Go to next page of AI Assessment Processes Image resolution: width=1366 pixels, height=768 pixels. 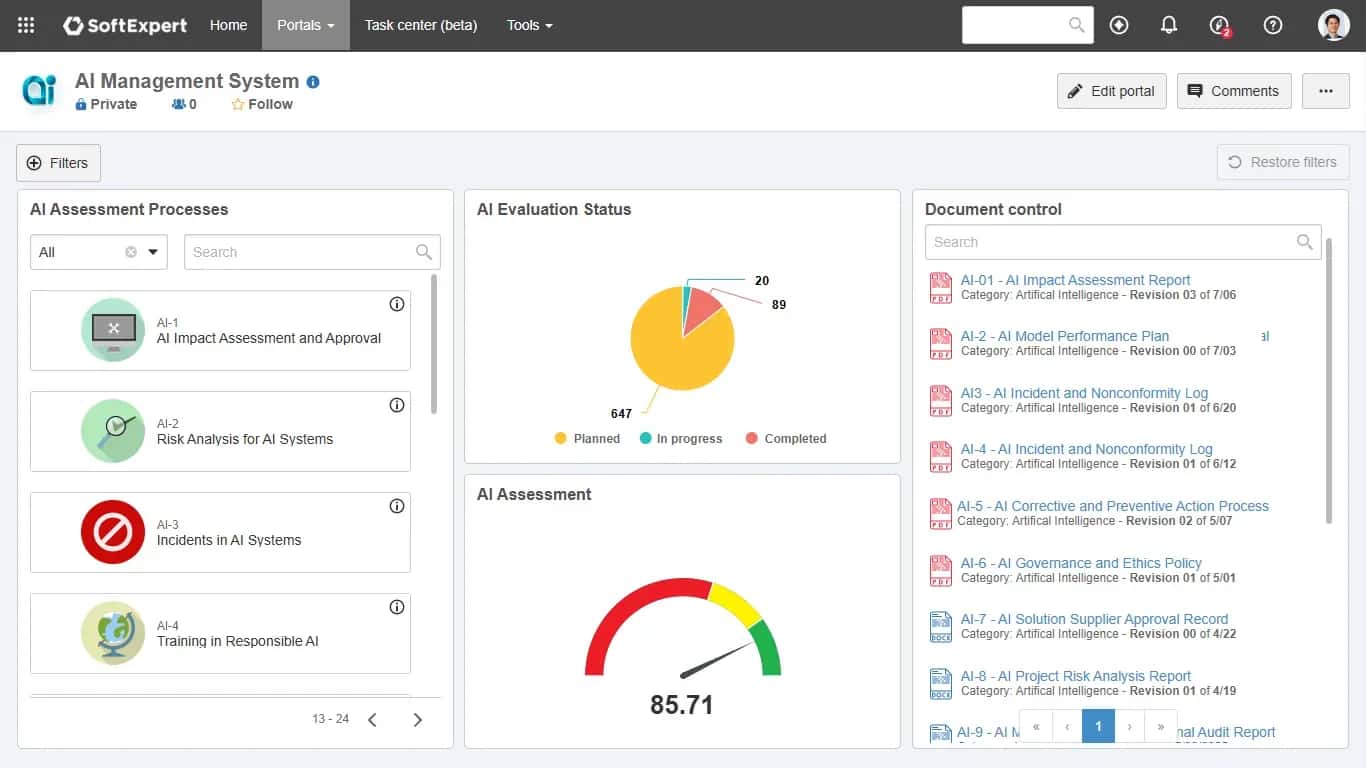pos(418,720)
